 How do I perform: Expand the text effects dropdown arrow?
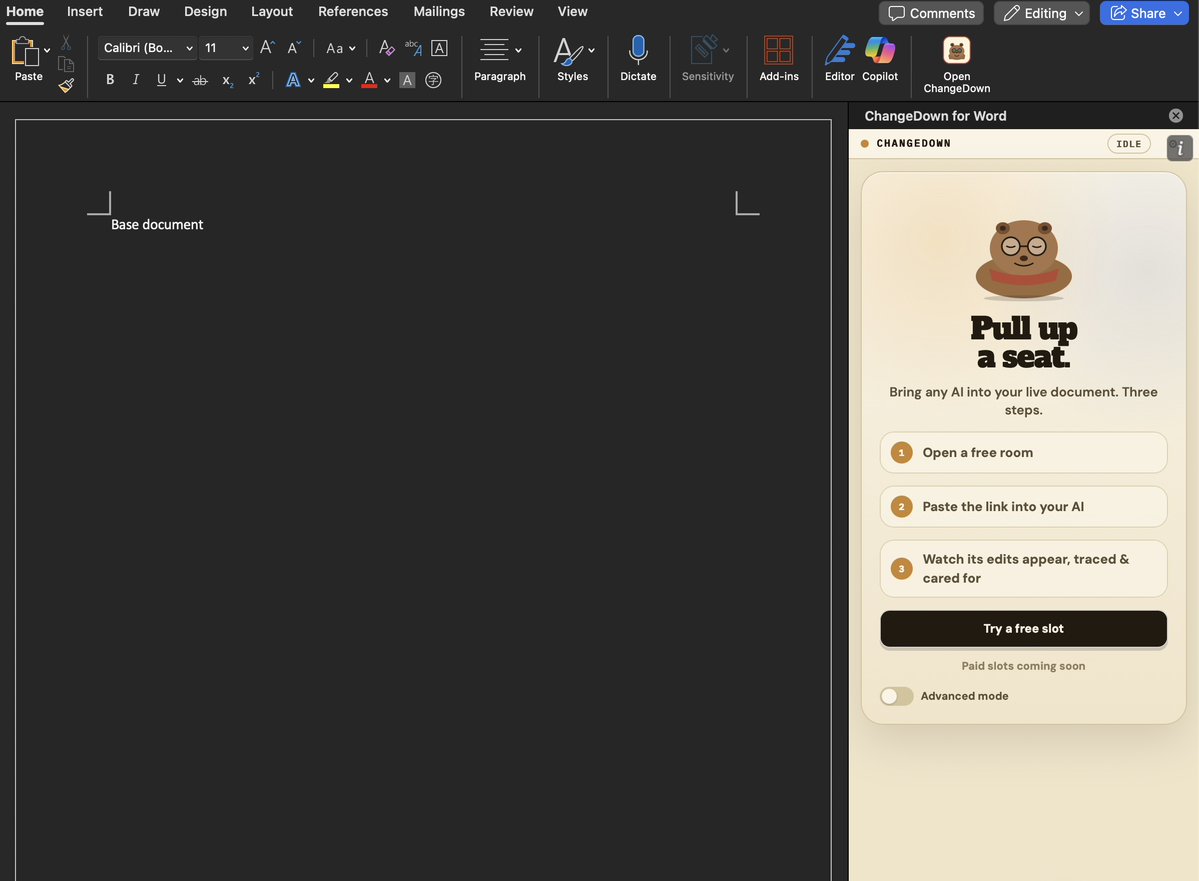point(310,80)
